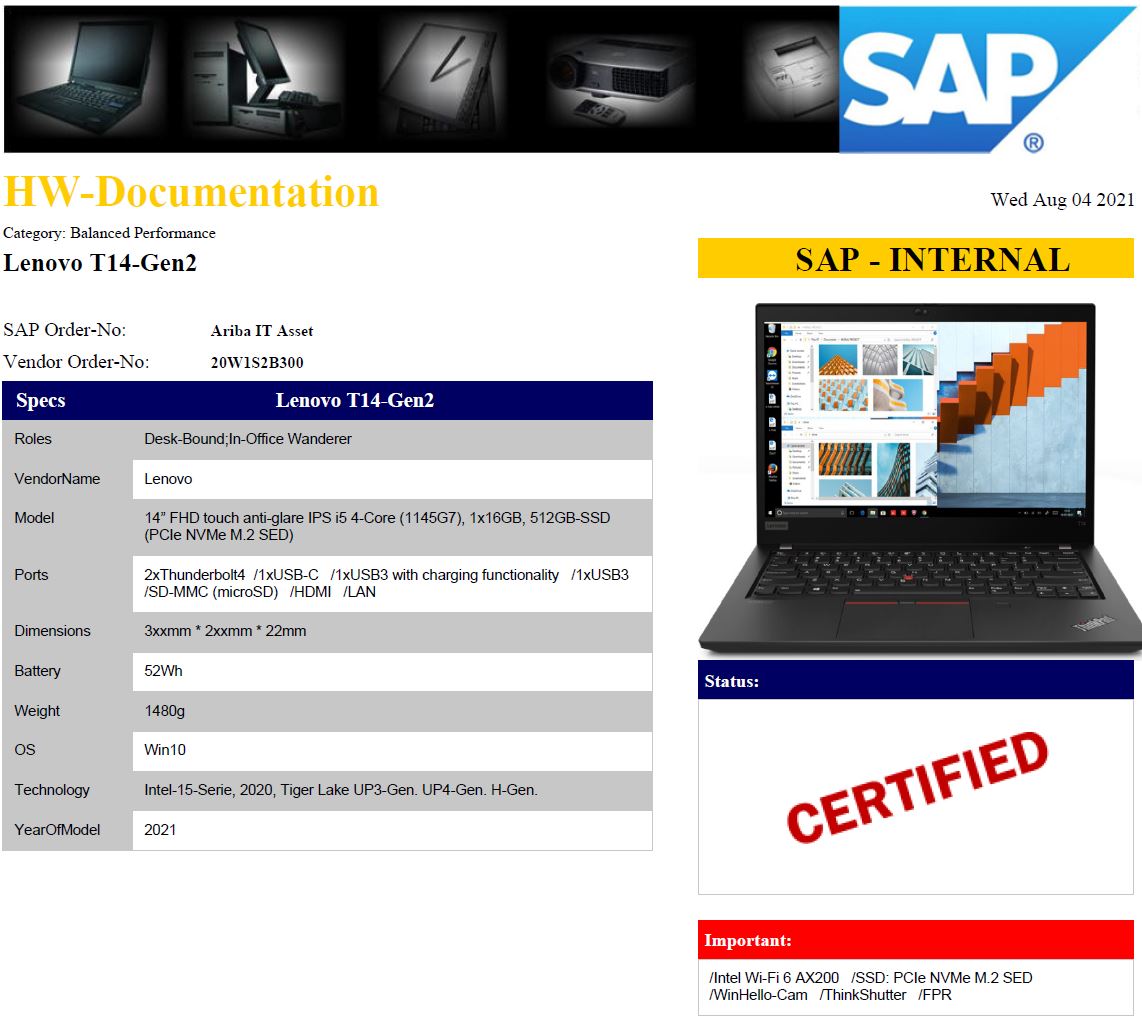Click the OS row label
Image resolution: width=1142 pixels, height=1029 pixels.
25,750
